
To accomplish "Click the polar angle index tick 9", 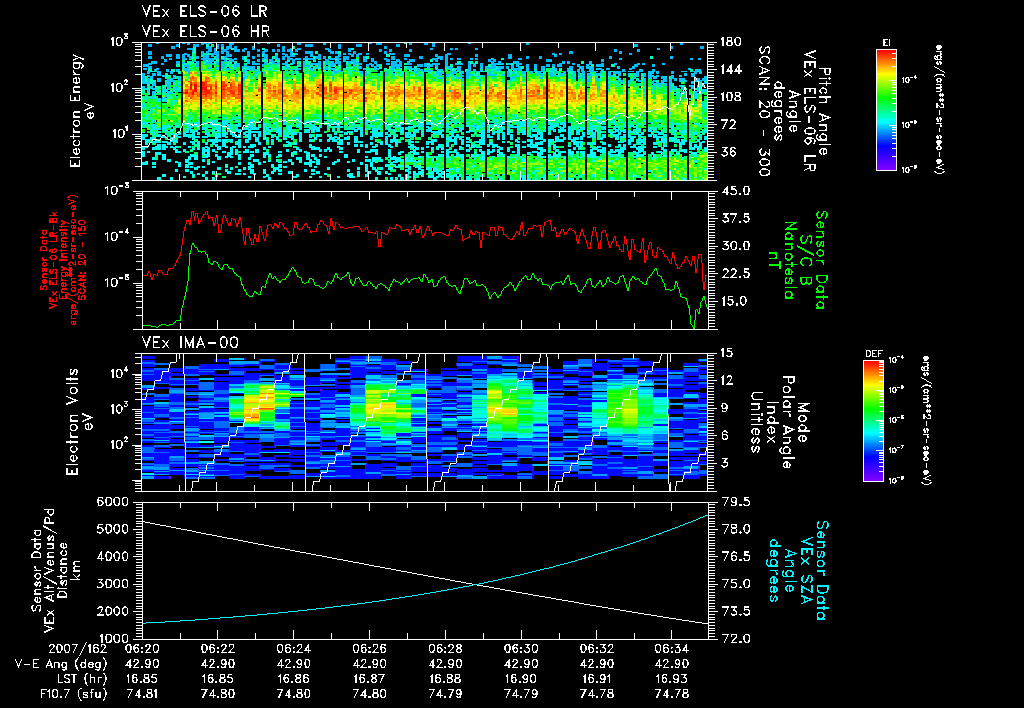I will pos(723,408).
